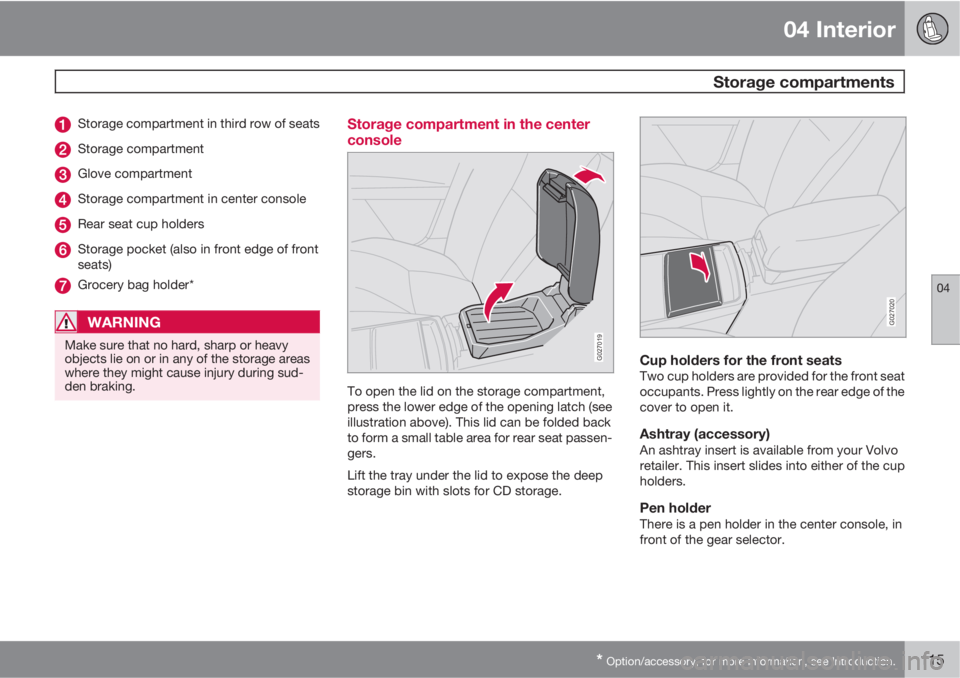Image resolution: width=960 pixels, height=678 pixels.
Task: Click the "Ashtray (accessory)" heading
Action: tap(705, 434)
